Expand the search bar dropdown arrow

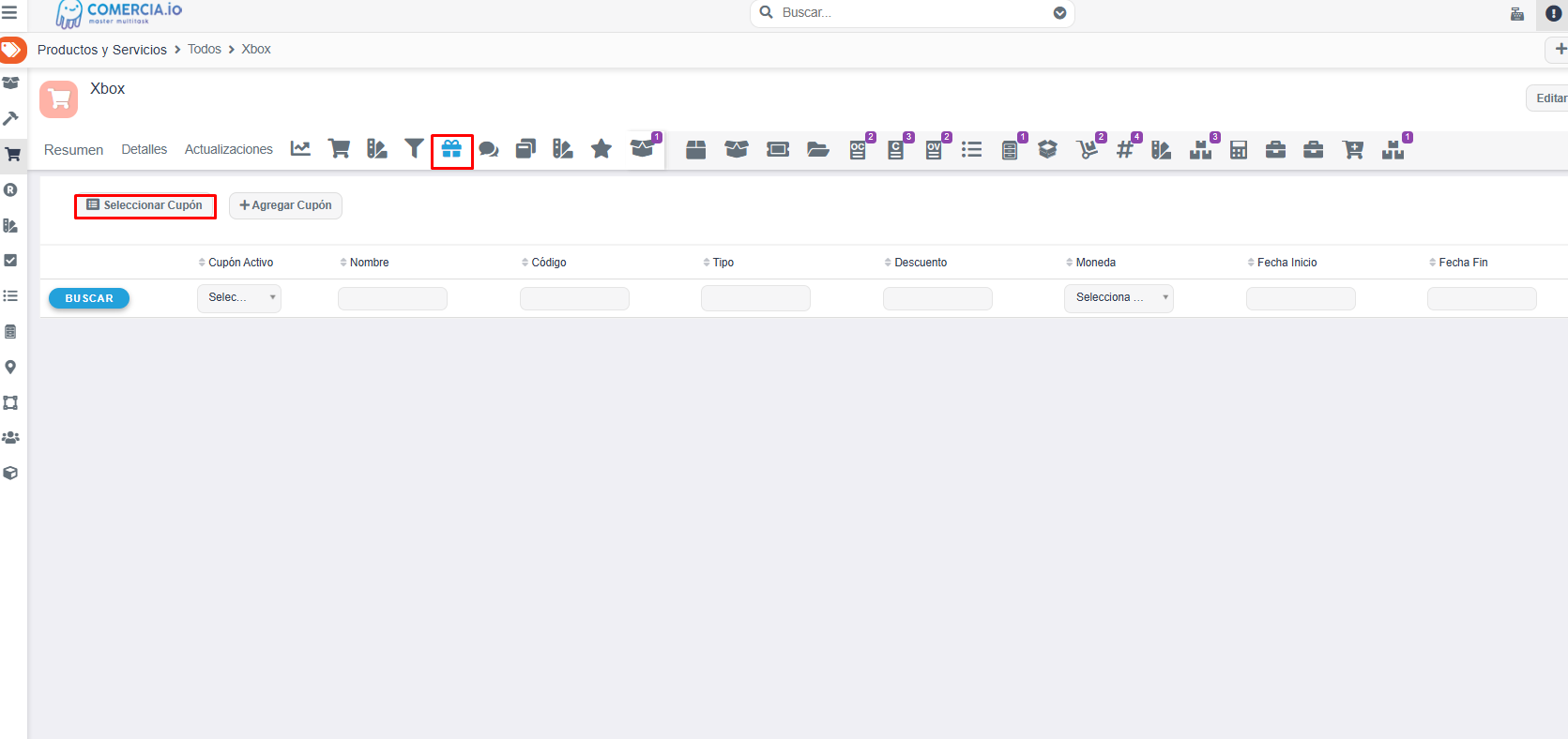[x=1059, y=12]
